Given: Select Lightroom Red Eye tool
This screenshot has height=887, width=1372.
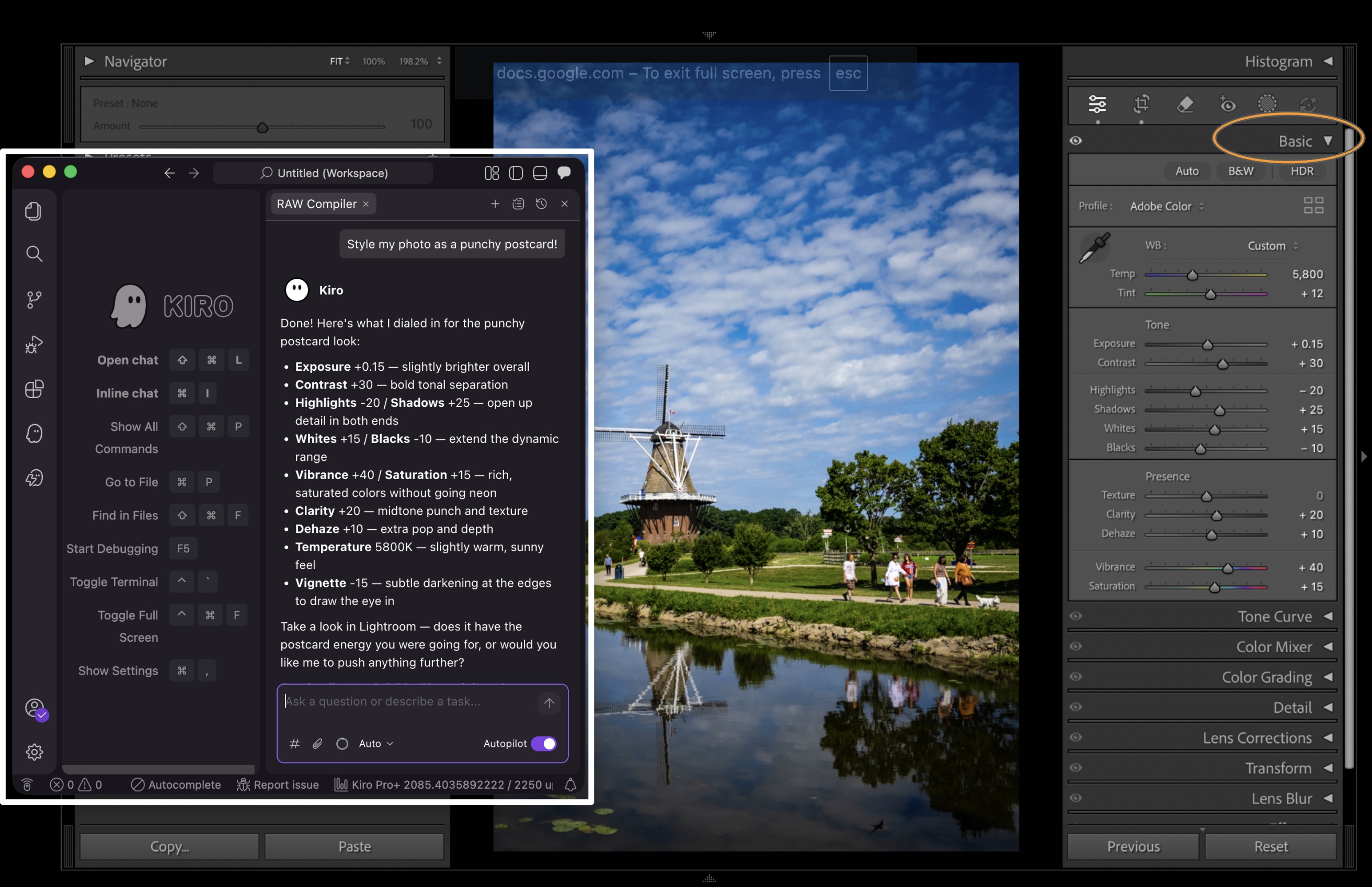Looking at the screenshot, I should (x=1227, y=104).
